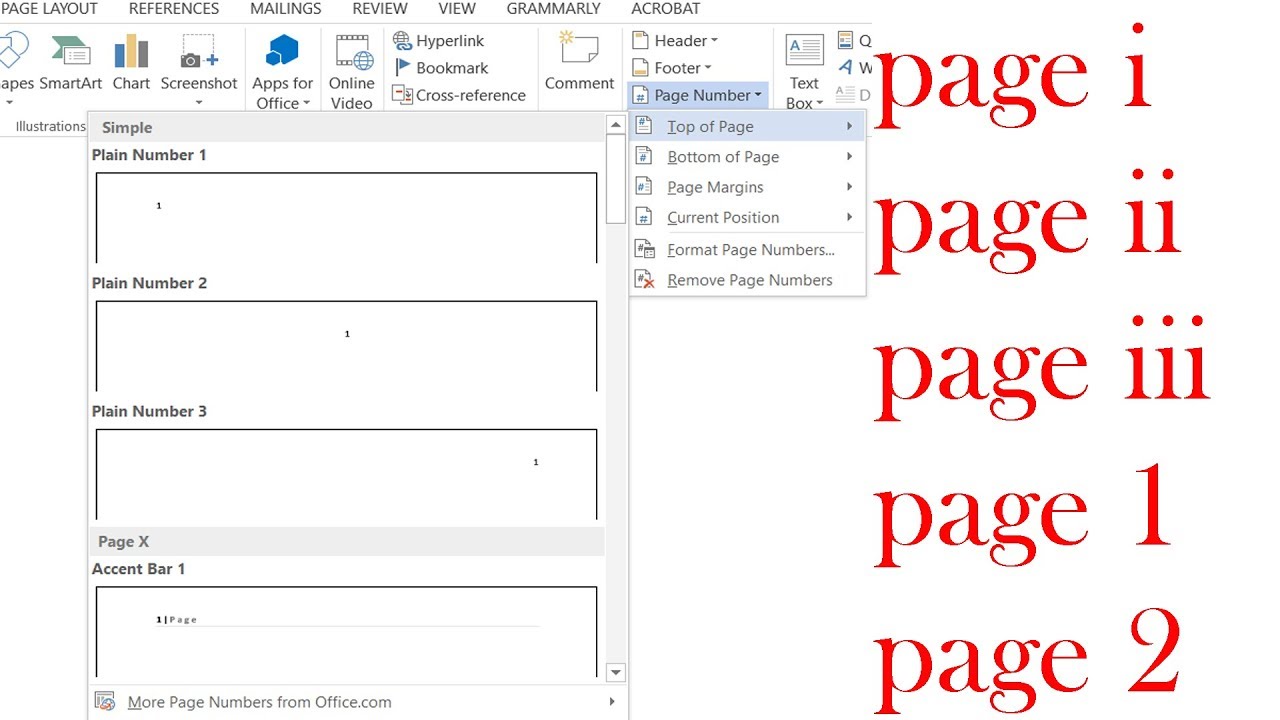The width and height of the screenshot is (1280, 720).
Task: Select Current Position option
Action: (x=747, y=217)
